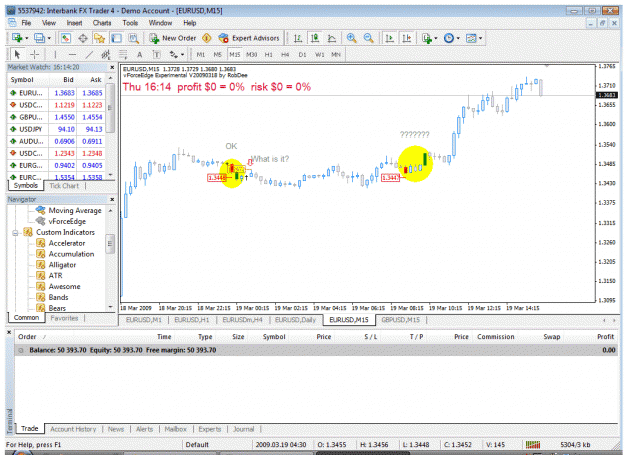Open the Strategy Tester toolbar icon

134,38
